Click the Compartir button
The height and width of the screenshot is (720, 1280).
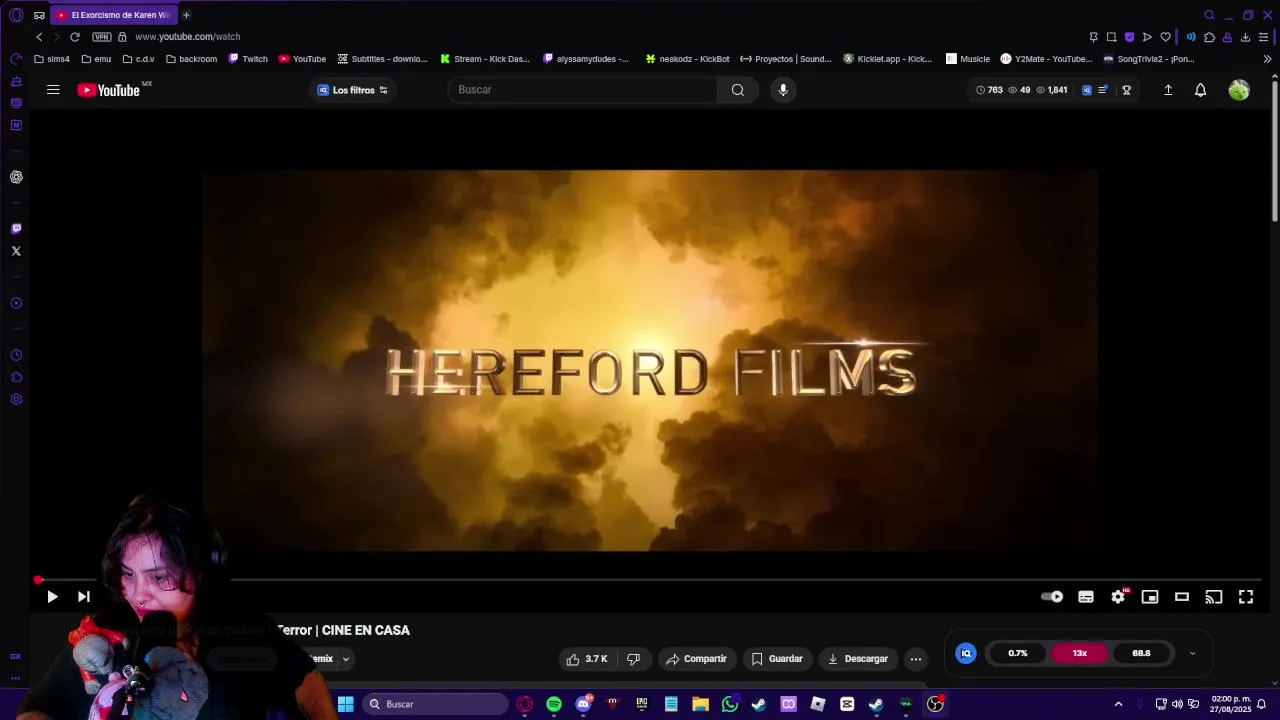click(696, 659)
